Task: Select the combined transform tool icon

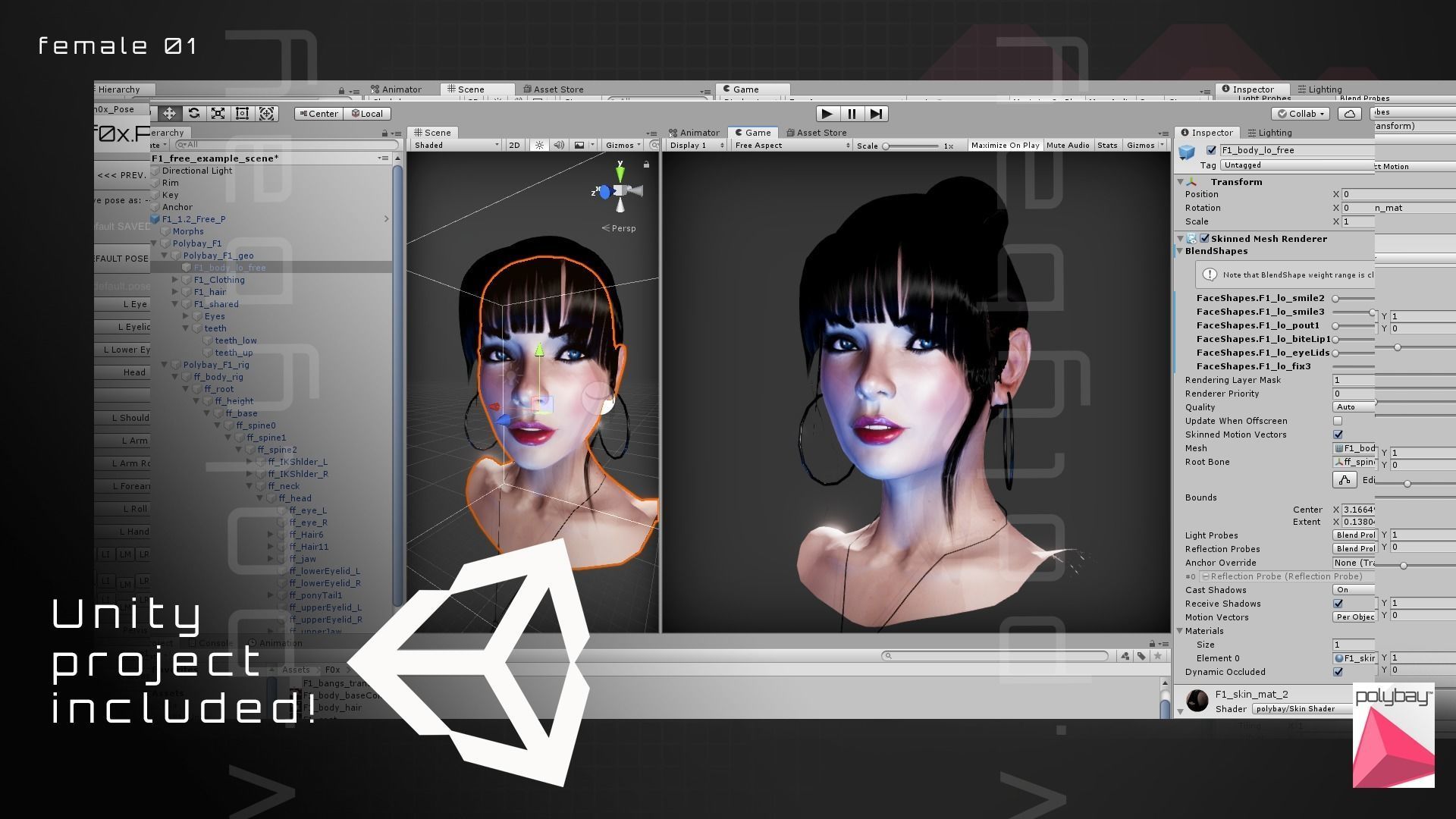Action: [267, 114]
